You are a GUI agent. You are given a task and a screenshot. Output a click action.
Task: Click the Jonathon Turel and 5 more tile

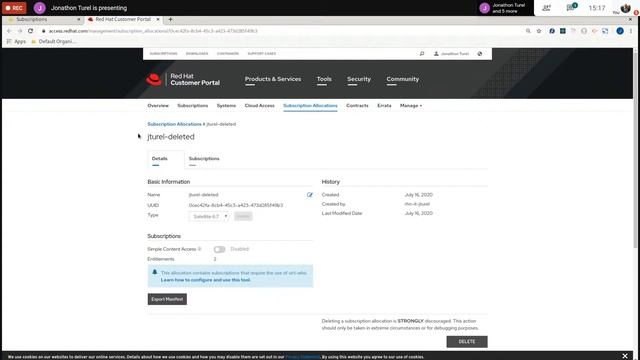505,8
